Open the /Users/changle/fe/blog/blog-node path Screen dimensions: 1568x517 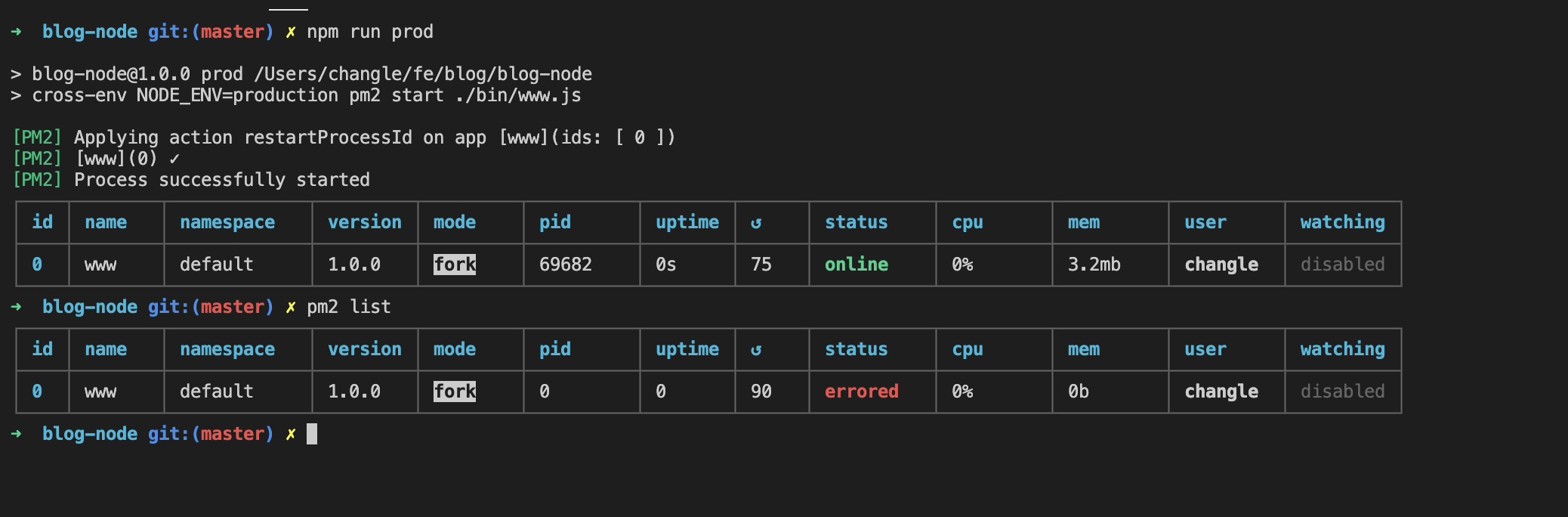click(423, 74)
